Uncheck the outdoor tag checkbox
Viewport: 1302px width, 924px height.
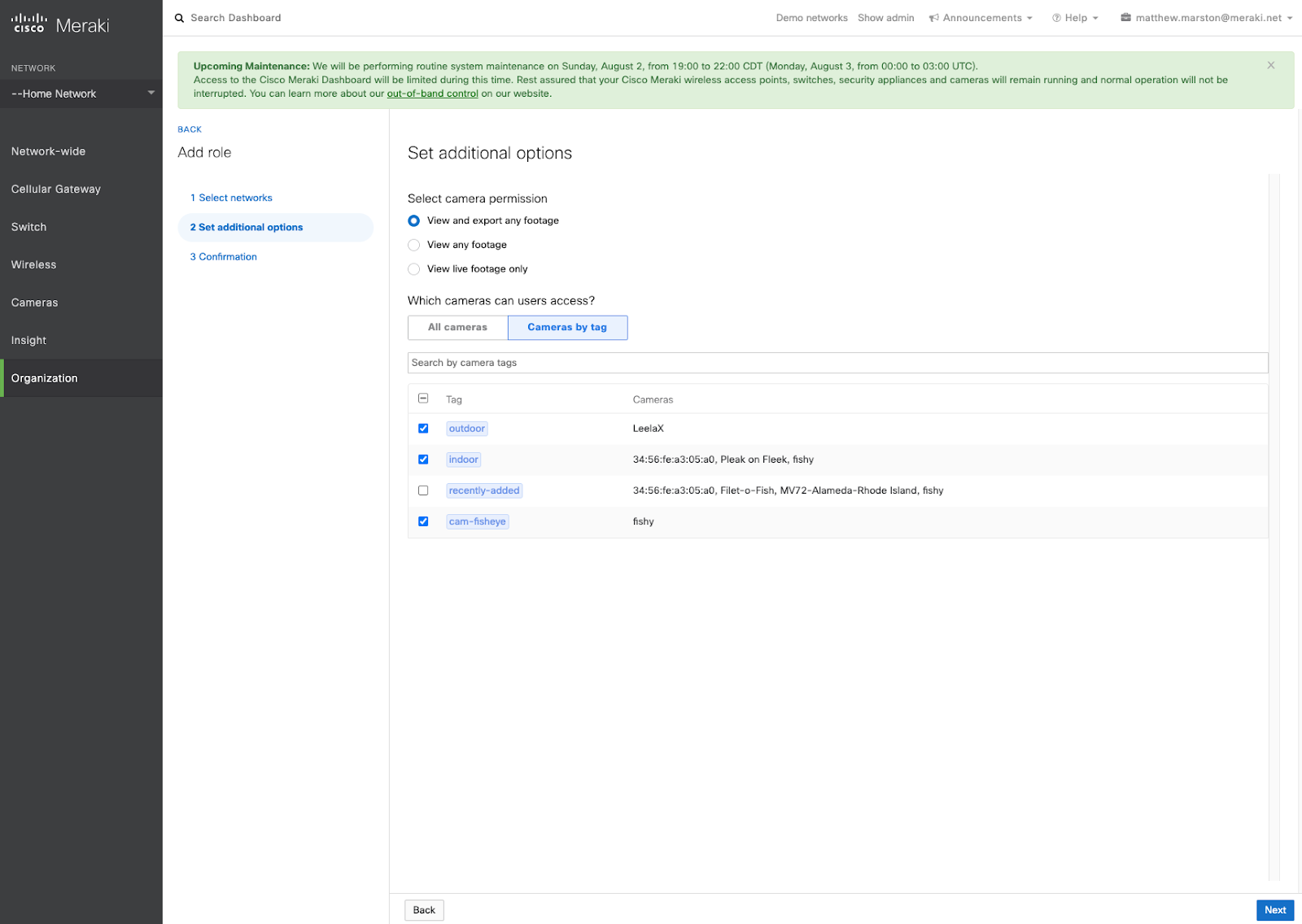point(423,429)
